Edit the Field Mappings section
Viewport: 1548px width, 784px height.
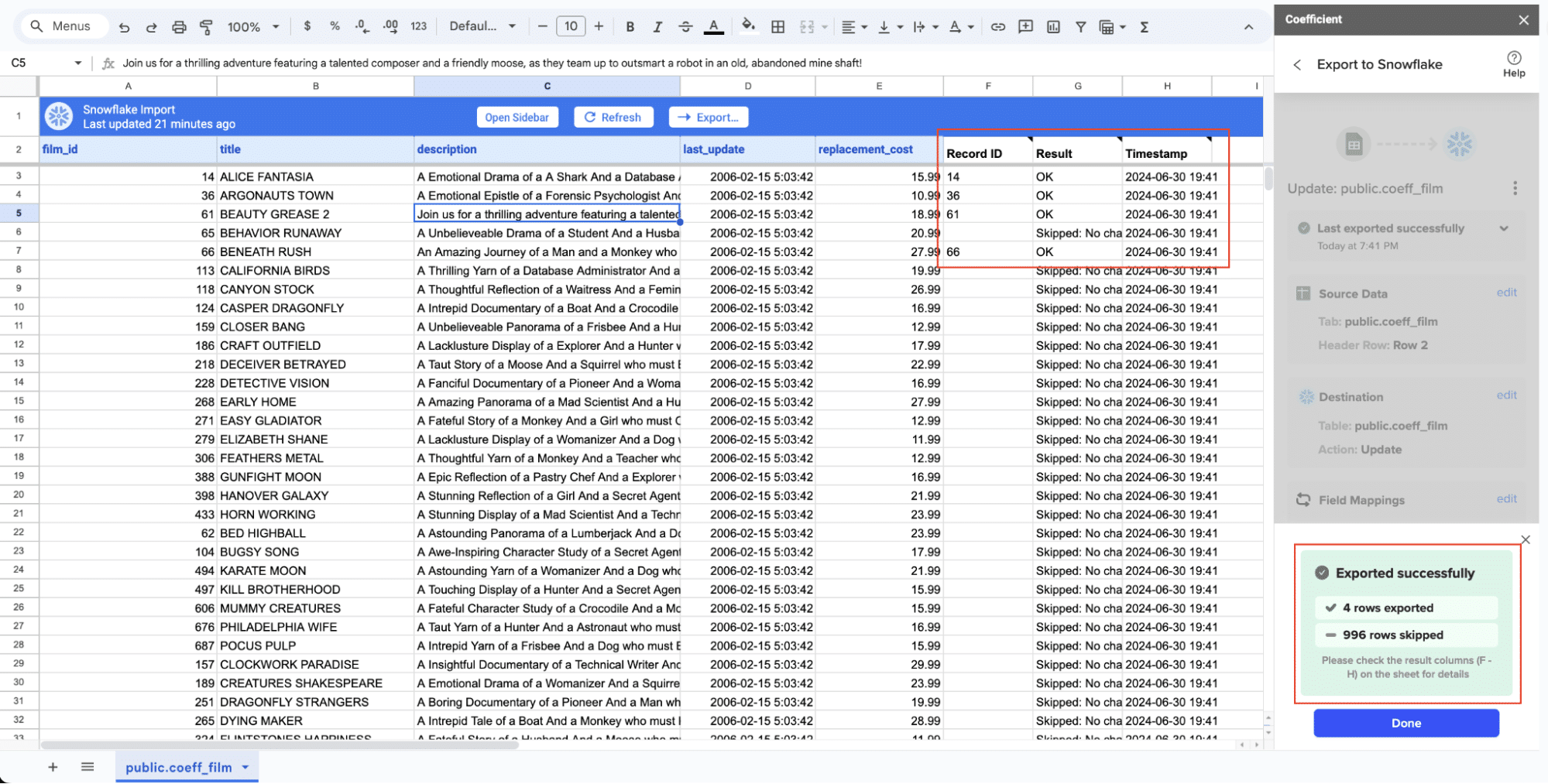(1506, 498)
